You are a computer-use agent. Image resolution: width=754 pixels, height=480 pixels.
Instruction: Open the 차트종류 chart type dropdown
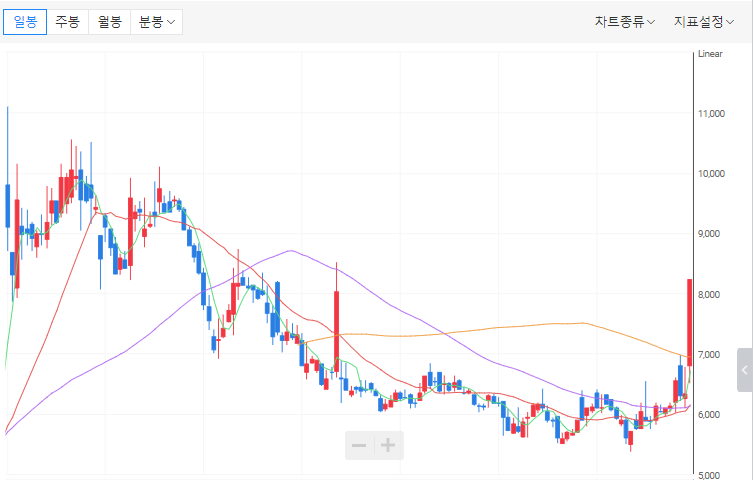click(x=624, y=22)
